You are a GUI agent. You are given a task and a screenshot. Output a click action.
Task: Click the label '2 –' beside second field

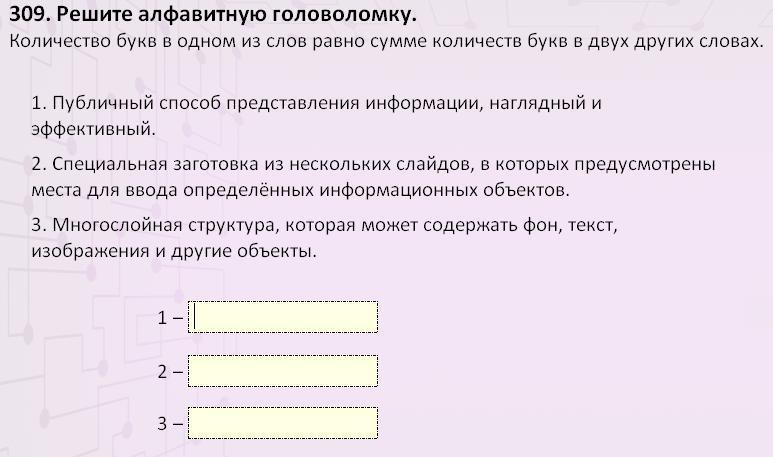[170, 372]
